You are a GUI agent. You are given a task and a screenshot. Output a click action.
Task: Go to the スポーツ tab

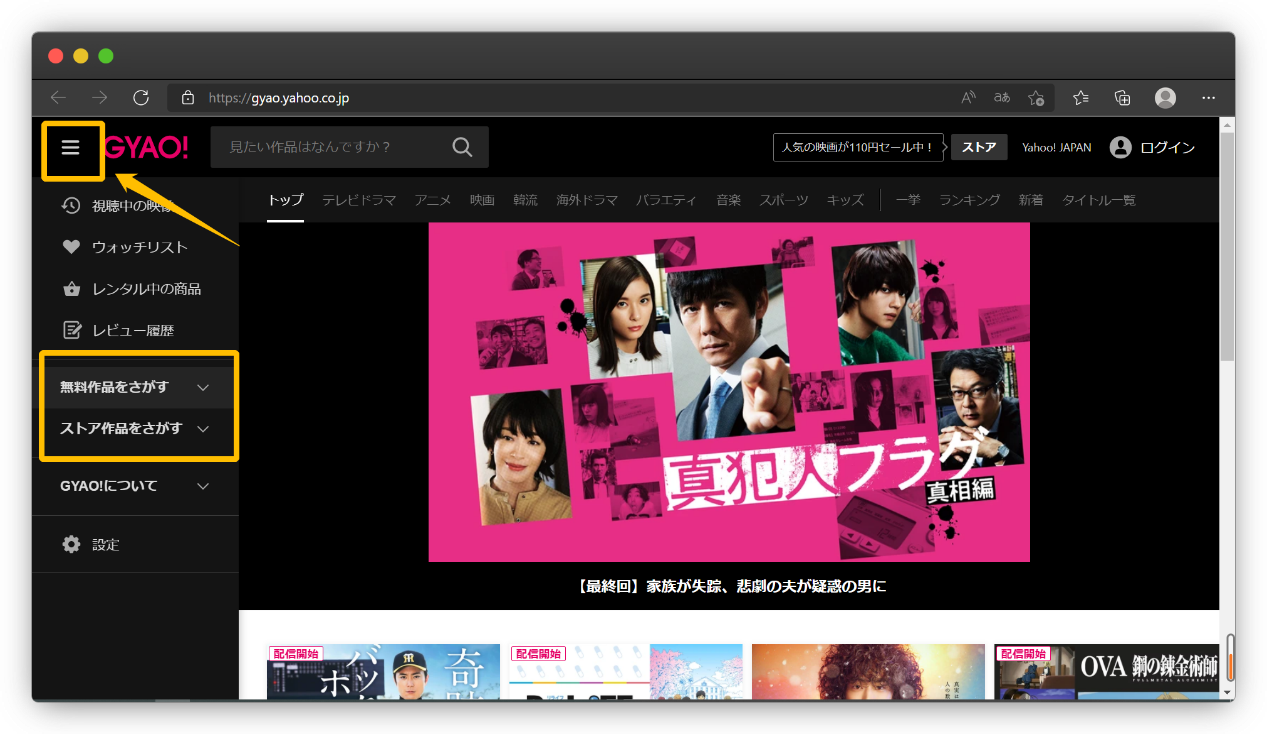click(x=783, y=200)
